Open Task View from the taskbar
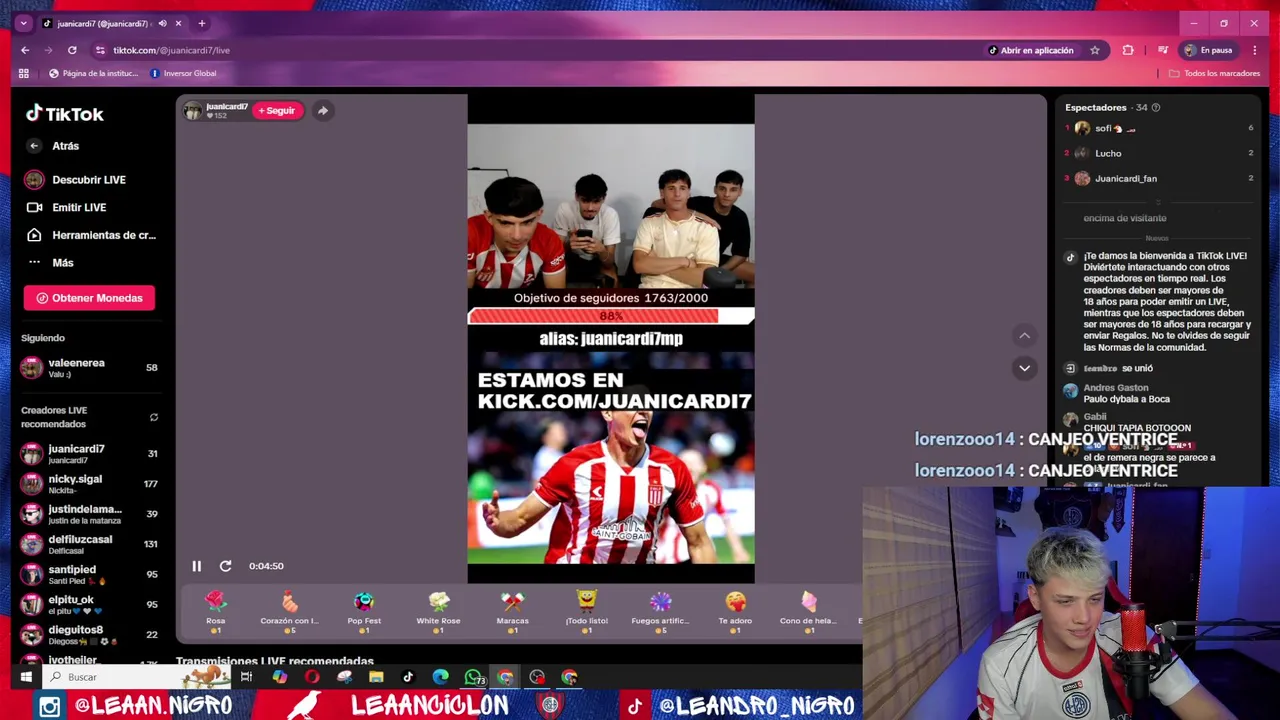 click(246, 677)
